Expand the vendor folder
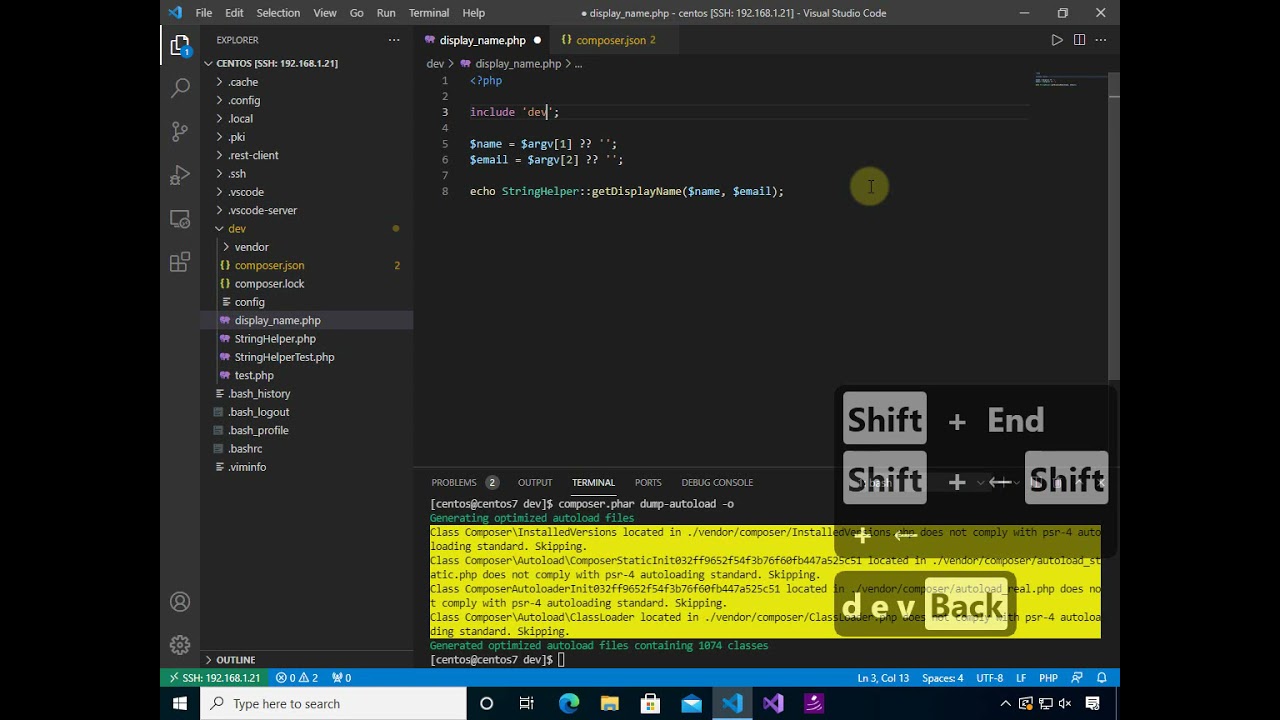The image size is (1280, 720). pos(307,247)
